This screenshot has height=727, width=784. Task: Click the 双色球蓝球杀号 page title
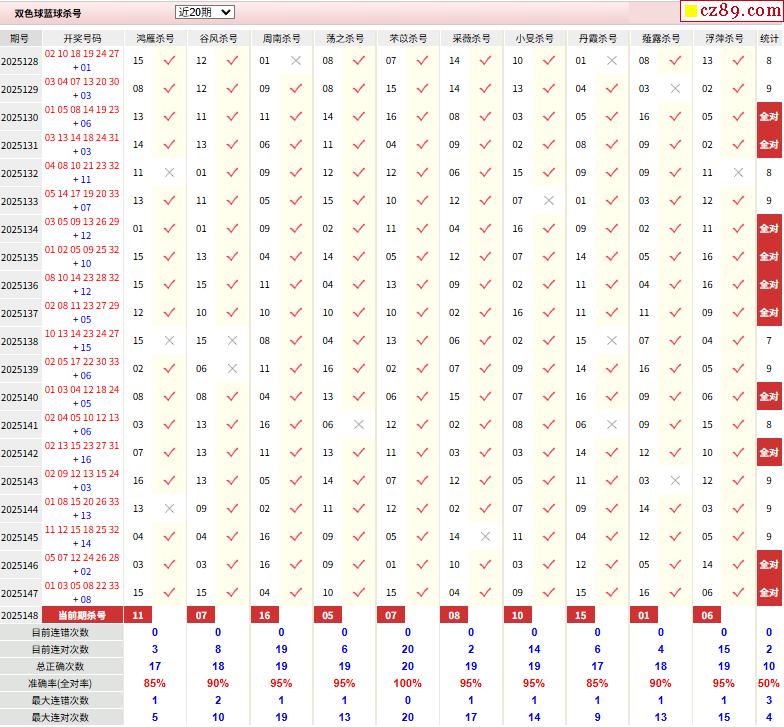coord(49,13)
